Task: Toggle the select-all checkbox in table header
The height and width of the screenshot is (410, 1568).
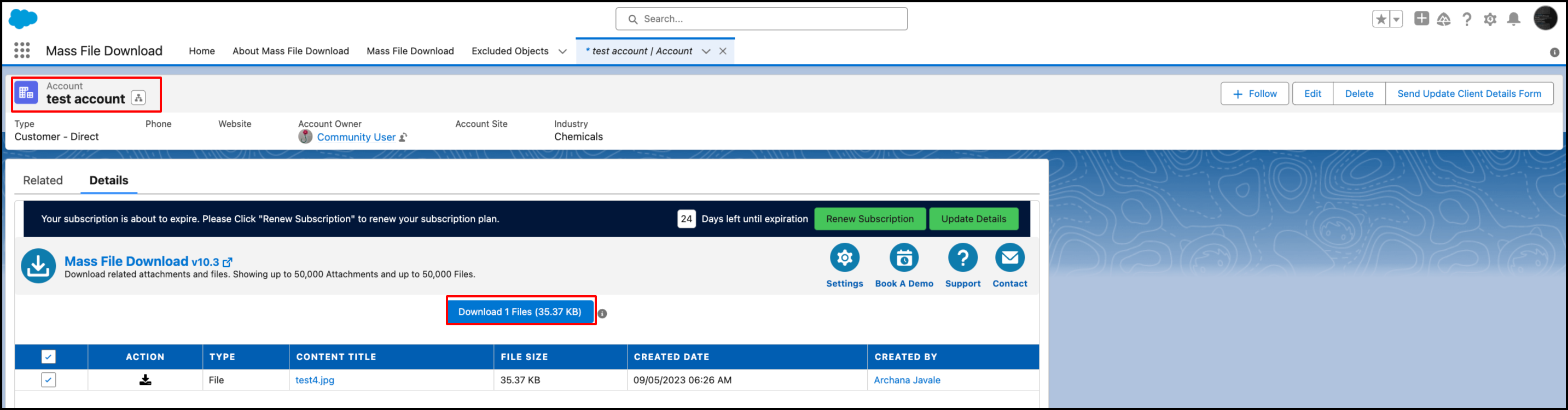Action: [48, 356]
